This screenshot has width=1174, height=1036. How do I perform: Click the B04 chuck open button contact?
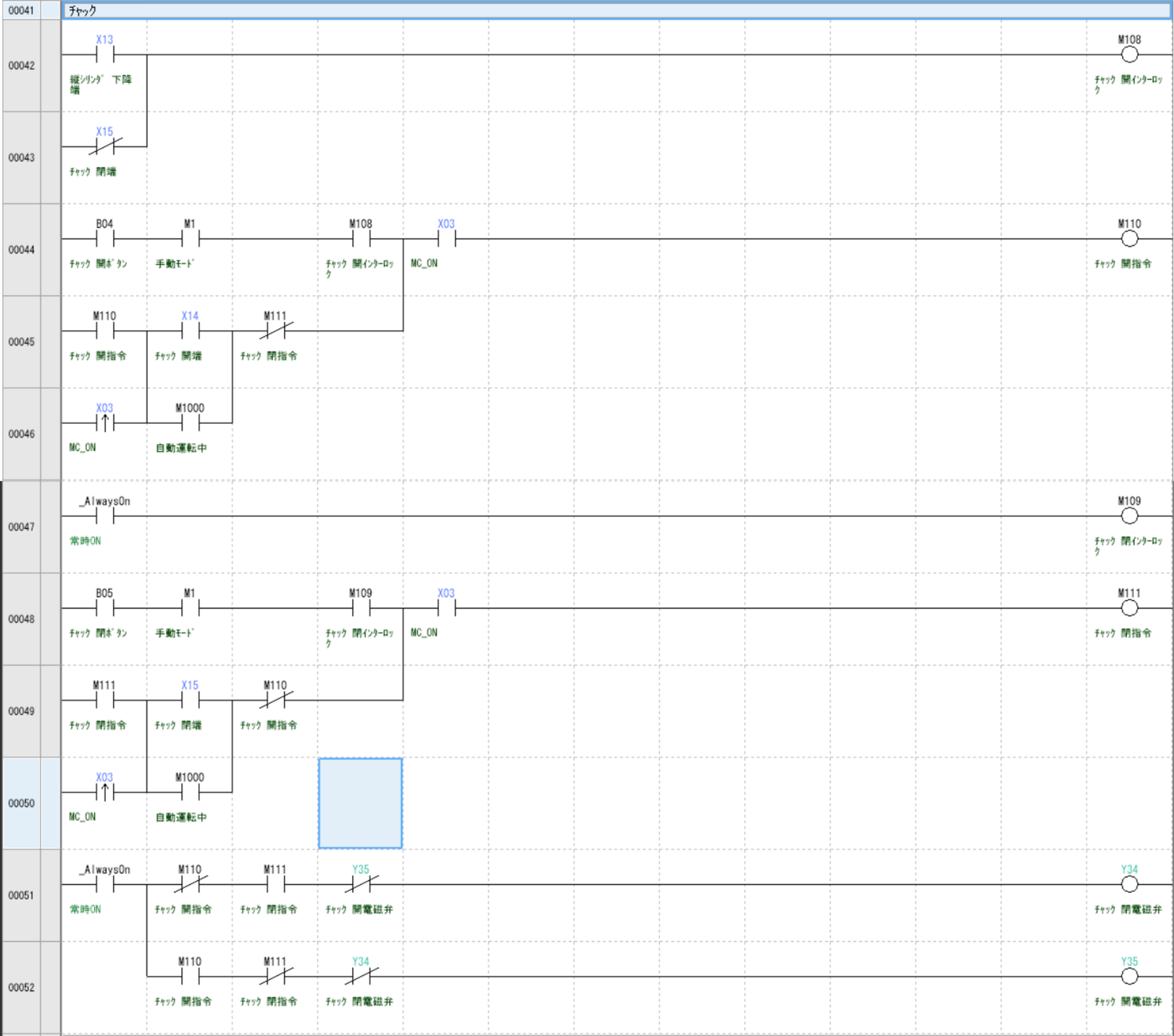tap(105, 239)
